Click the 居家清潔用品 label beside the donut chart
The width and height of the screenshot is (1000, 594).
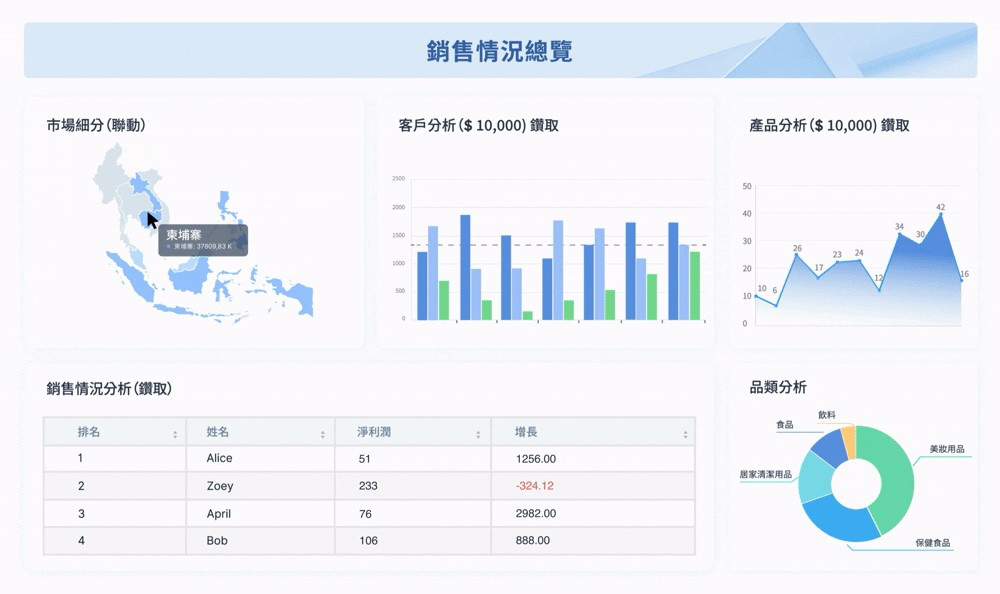click(765, 474)
